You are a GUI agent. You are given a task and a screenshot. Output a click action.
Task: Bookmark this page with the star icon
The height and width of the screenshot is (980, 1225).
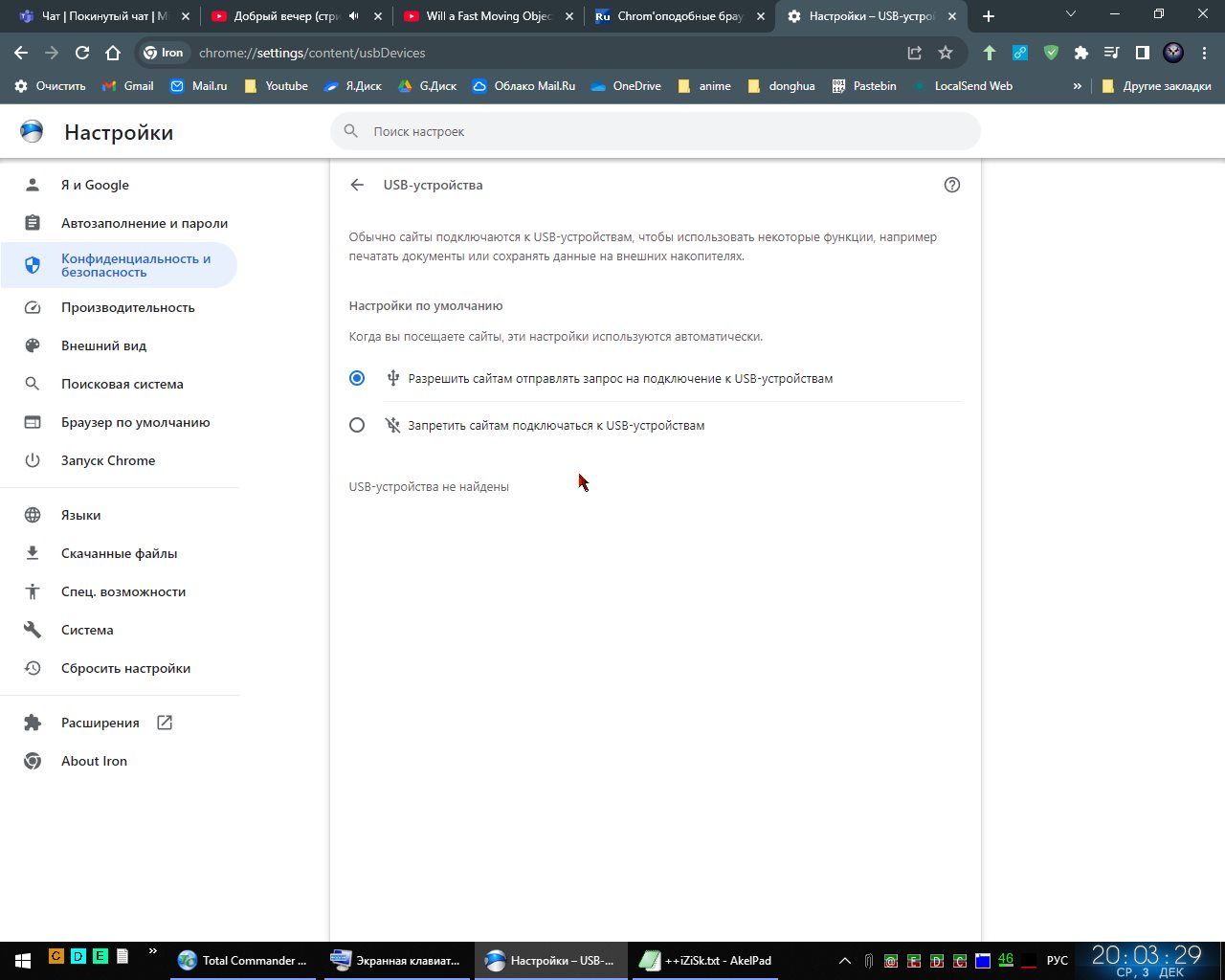[946, 53]
